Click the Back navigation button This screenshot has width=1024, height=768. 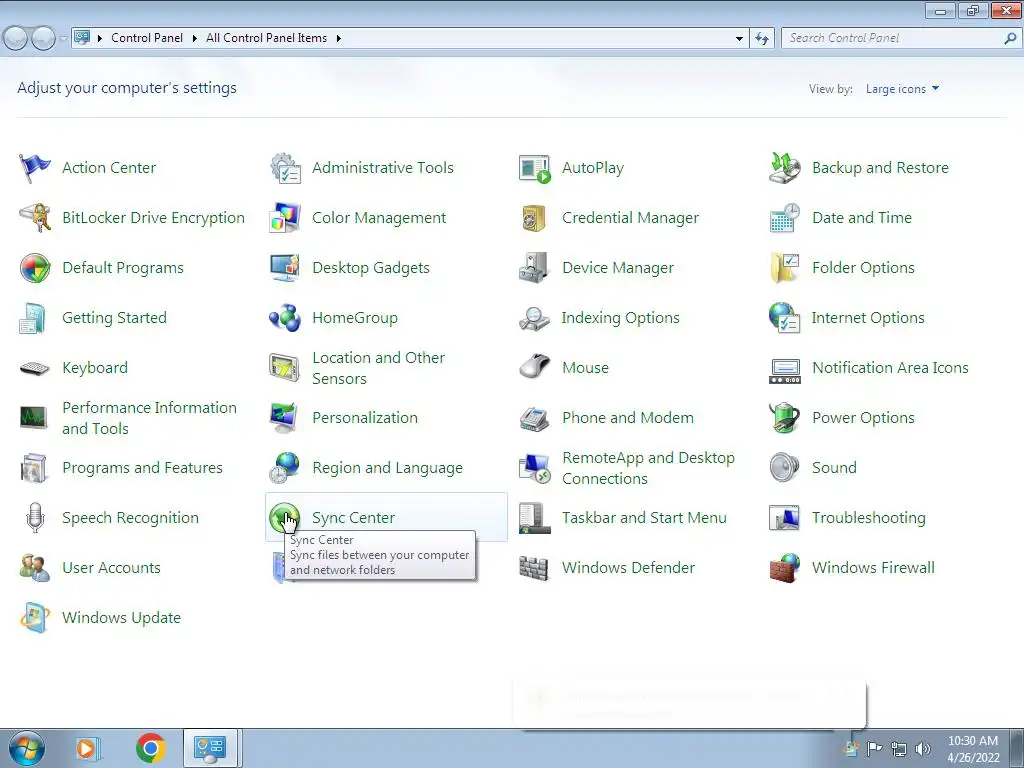point(16,39)
